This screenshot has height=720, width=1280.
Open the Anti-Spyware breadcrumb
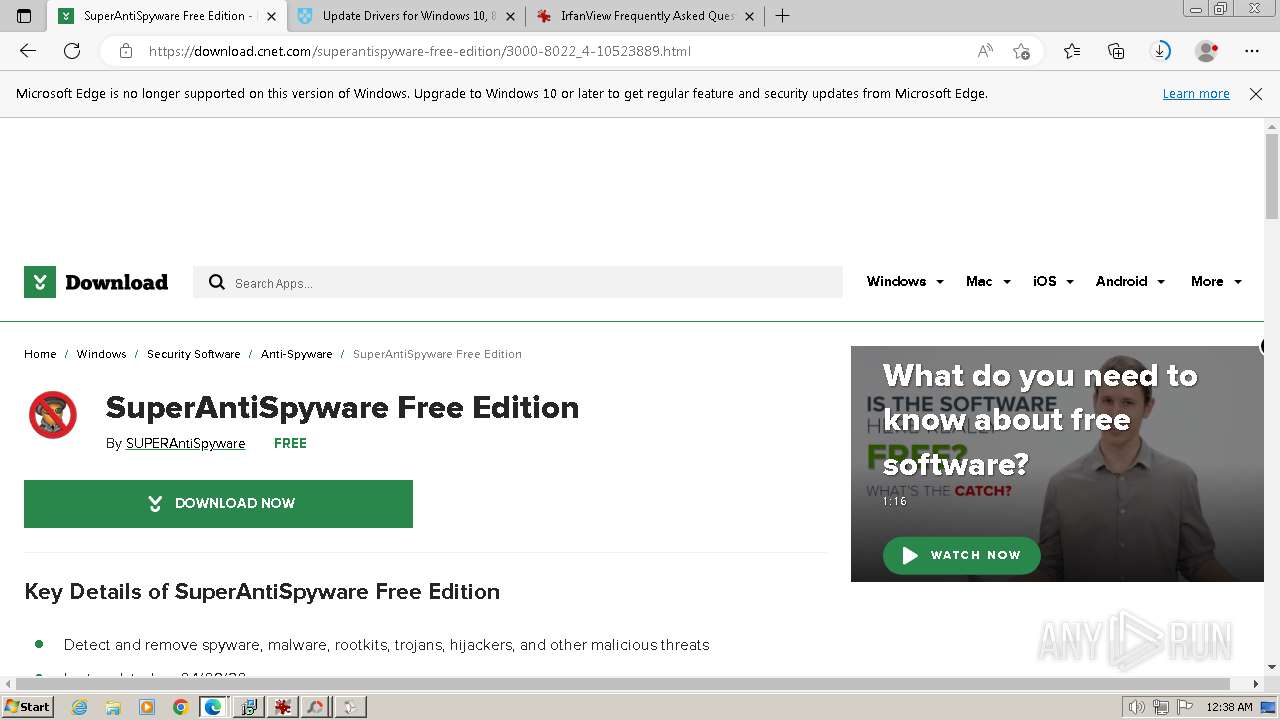(296, 354)
